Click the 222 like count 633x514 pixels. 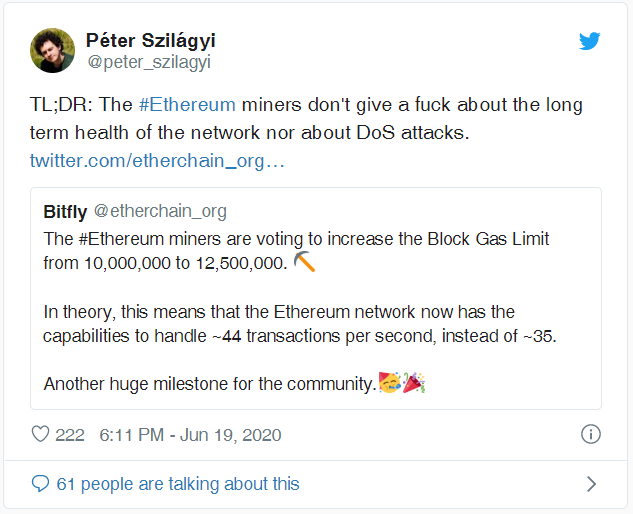[70, 435]
